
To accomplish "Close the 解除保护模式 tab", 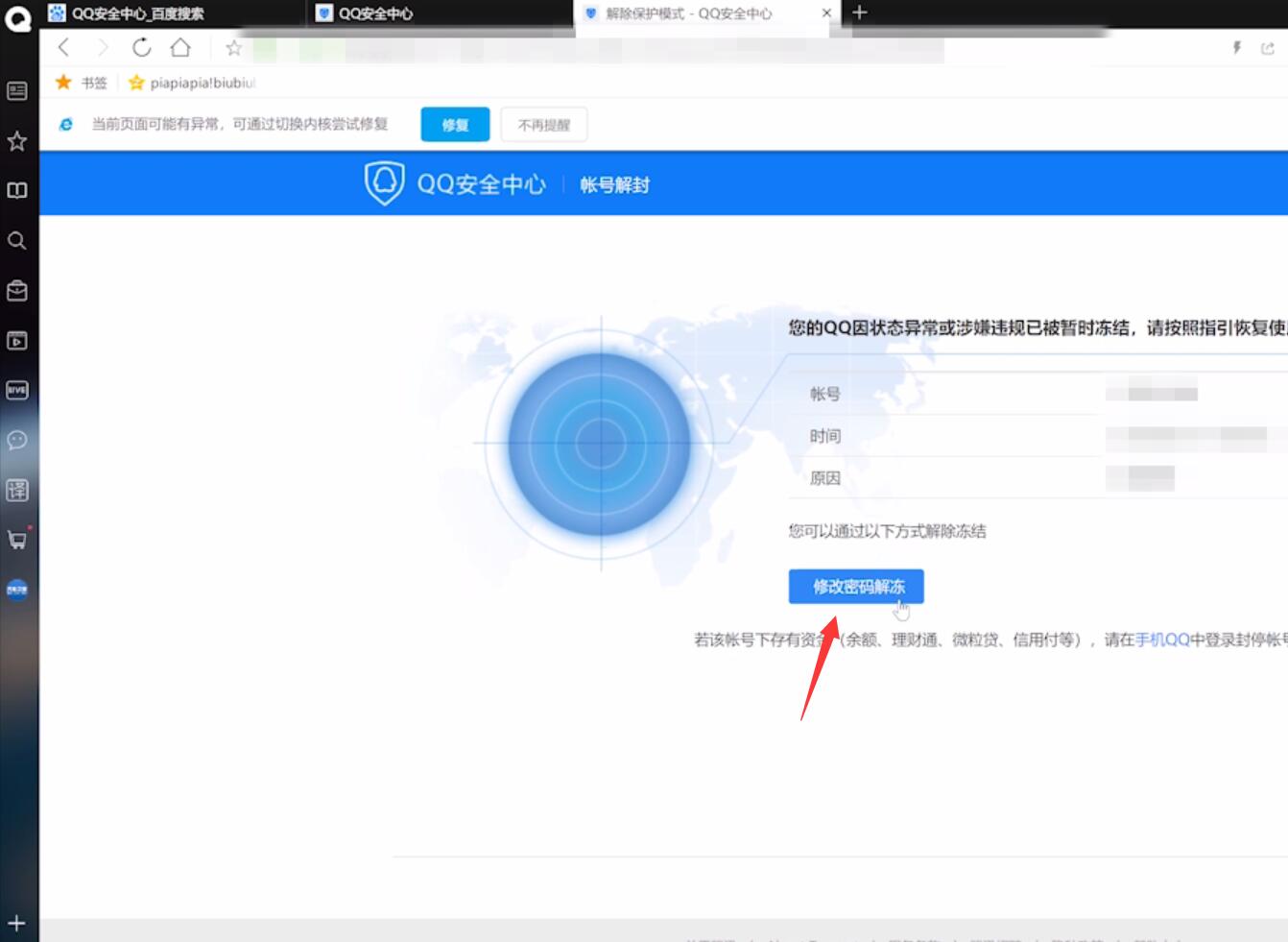I will (x=827, y=12).
